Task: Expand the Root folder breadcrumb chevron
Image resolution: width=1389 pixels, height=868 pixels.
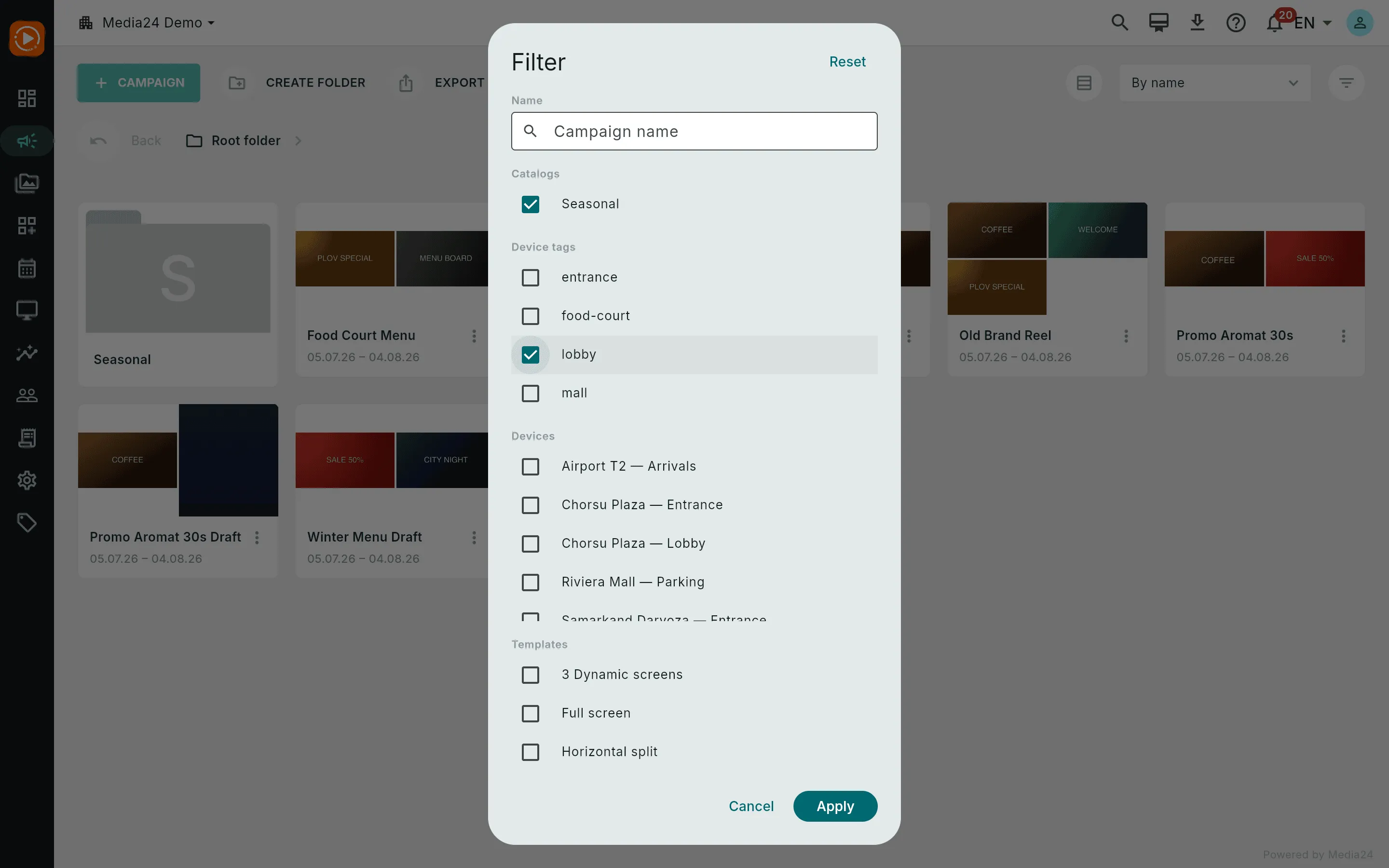Action: pos(298,141)
